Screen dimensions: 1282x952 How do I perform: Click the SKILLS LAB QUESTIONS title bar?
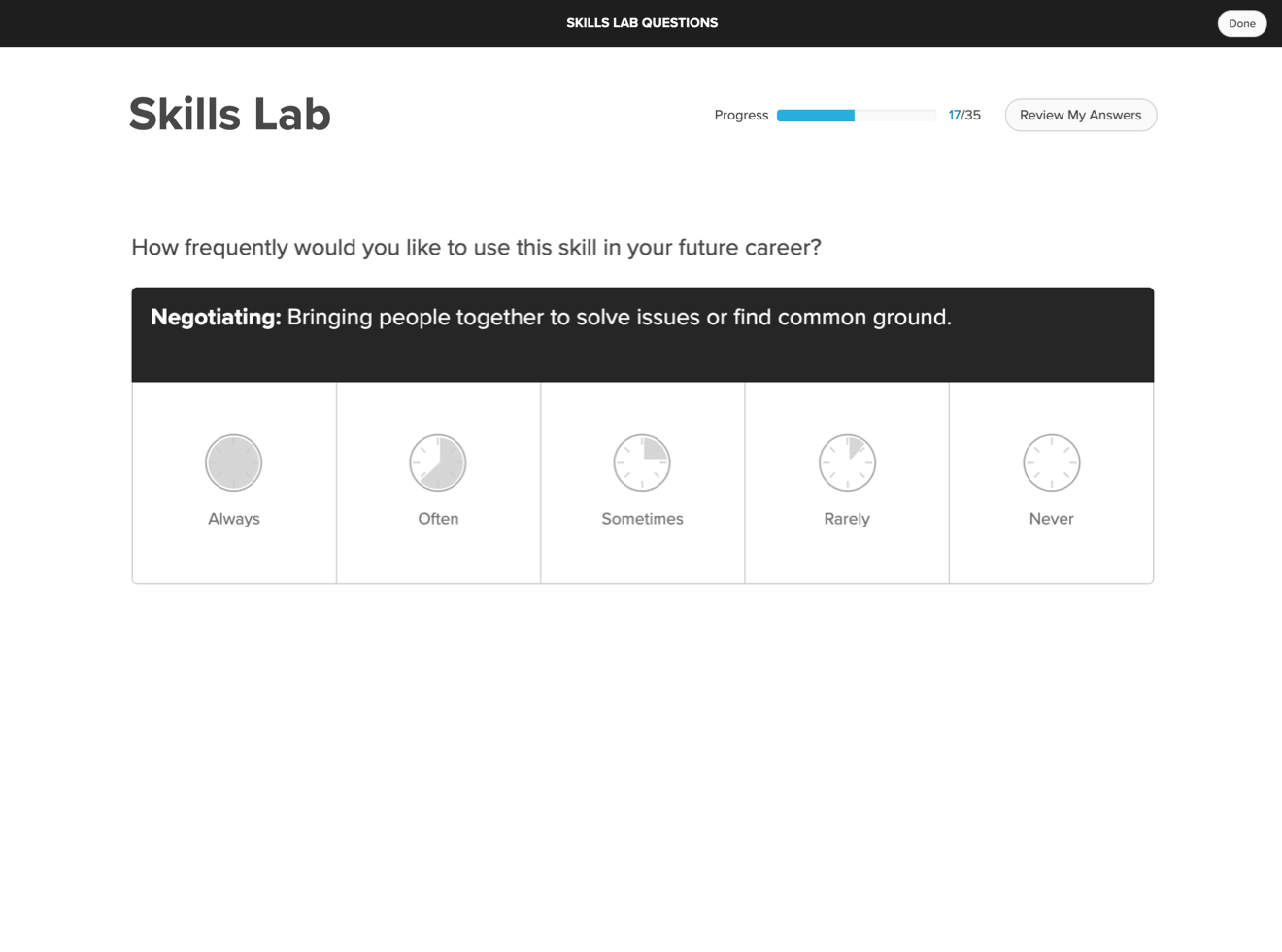pyautogui.click(x=641, y=22)
